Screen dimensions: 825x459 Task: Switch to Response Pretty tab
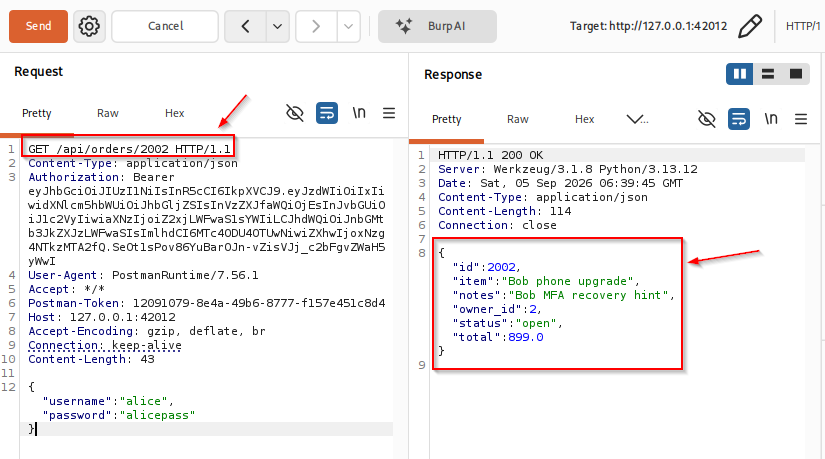[x=447, y=119]
